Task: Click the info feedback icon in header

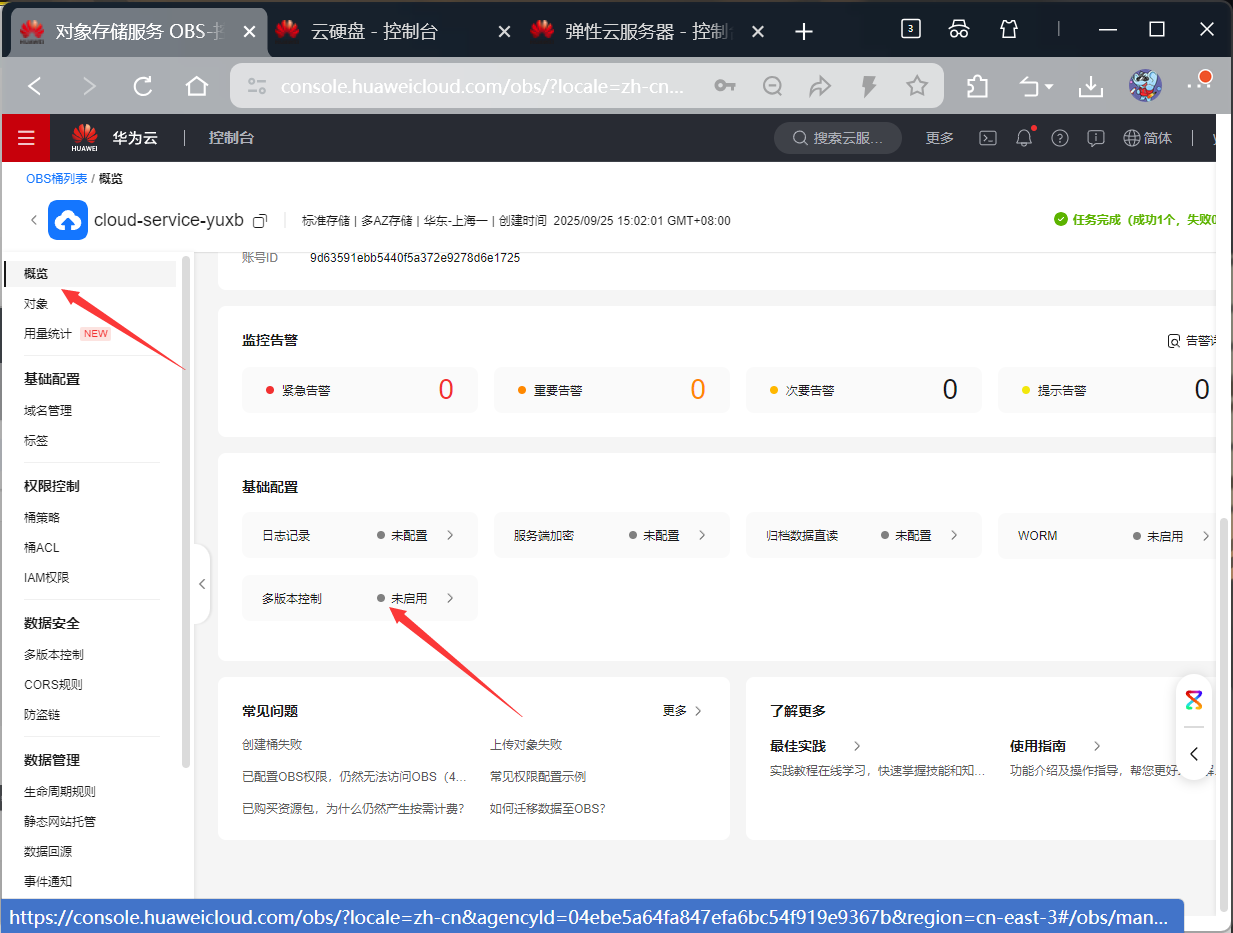Action: click(x=1096, y=138)
